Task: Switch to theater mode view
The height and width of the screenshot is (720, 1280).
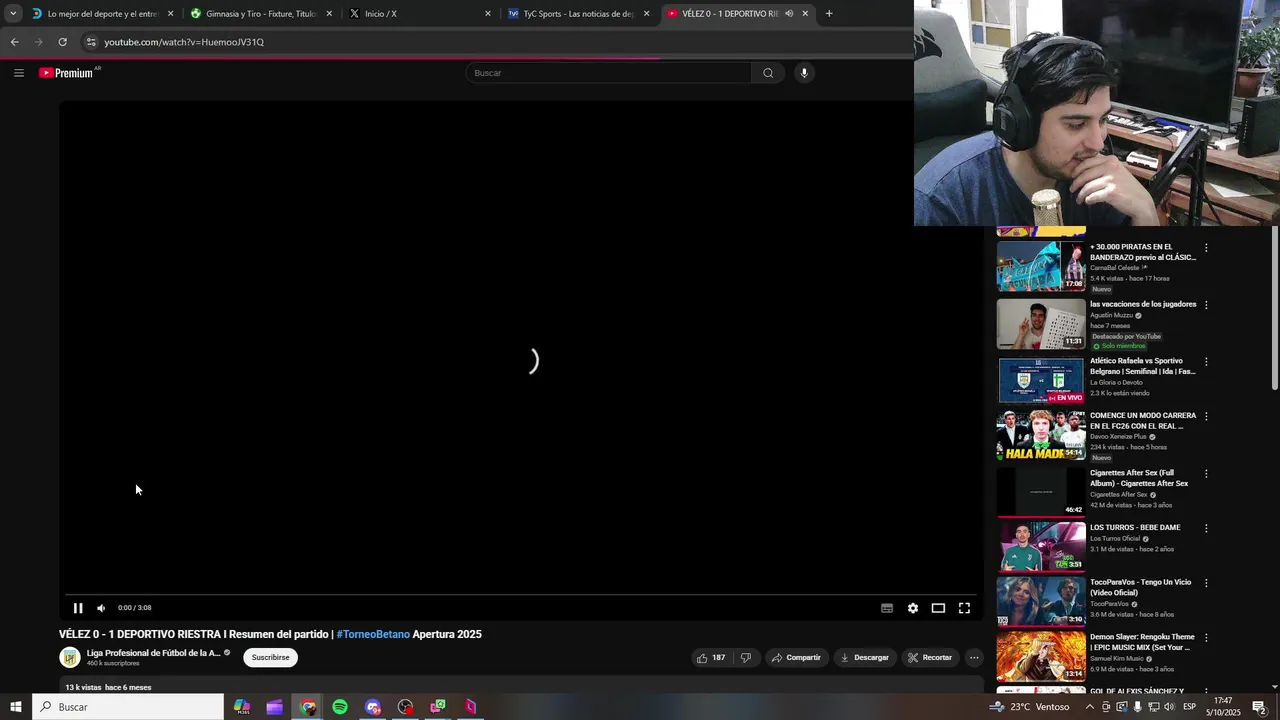Action: click(x=938, y=608)
